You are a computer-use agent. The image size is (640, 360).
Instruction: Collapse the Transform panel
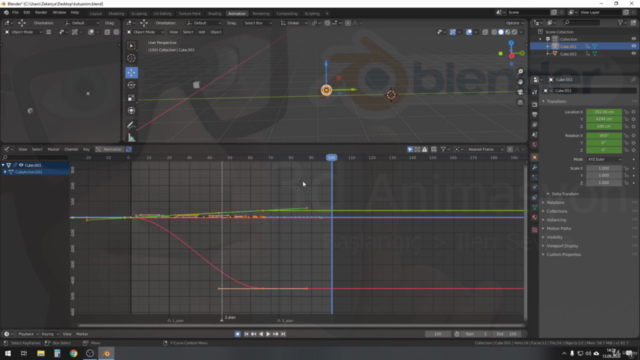556,101
